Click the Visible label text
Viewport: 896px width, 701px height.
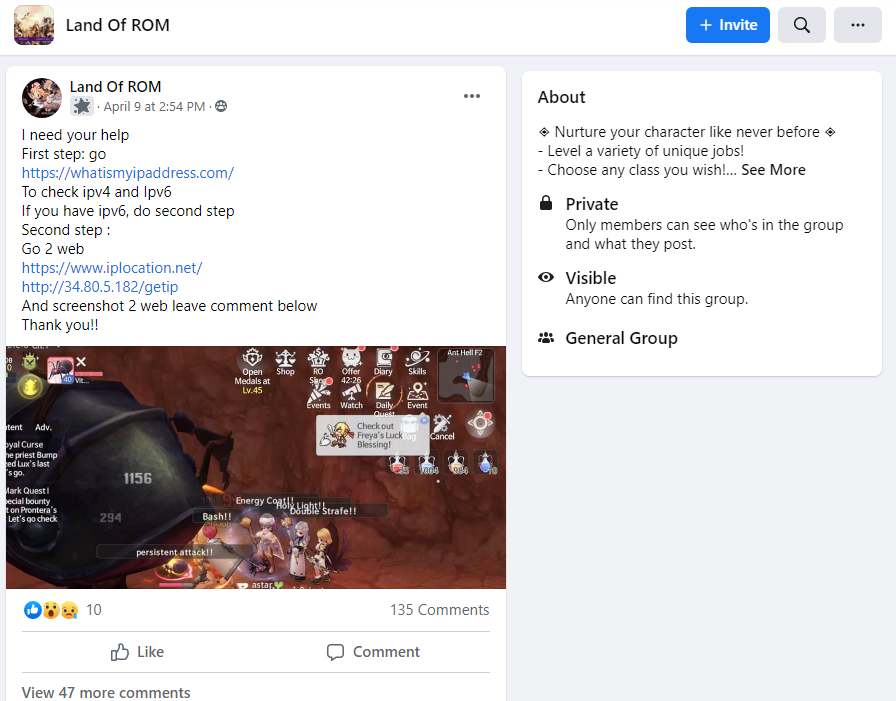(x=591, y=278)
